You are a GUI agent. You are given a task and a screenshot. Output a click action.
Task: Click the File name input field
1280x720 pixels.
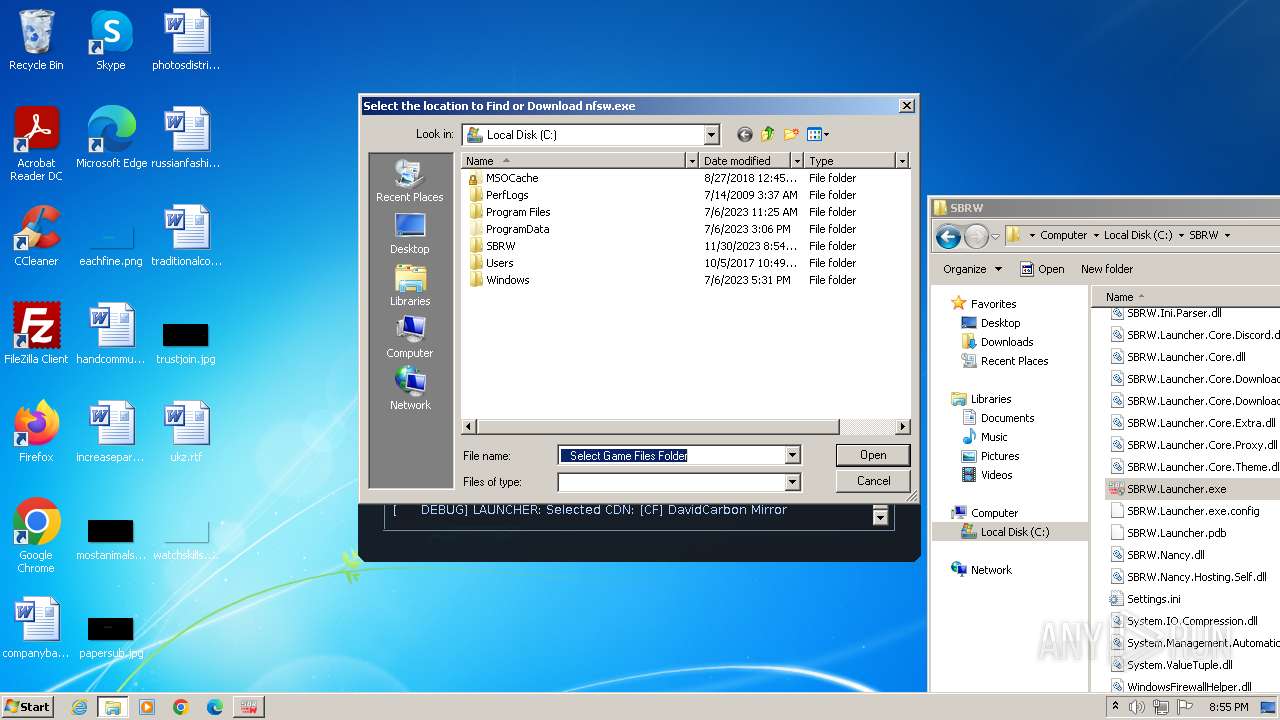point(671,455)
